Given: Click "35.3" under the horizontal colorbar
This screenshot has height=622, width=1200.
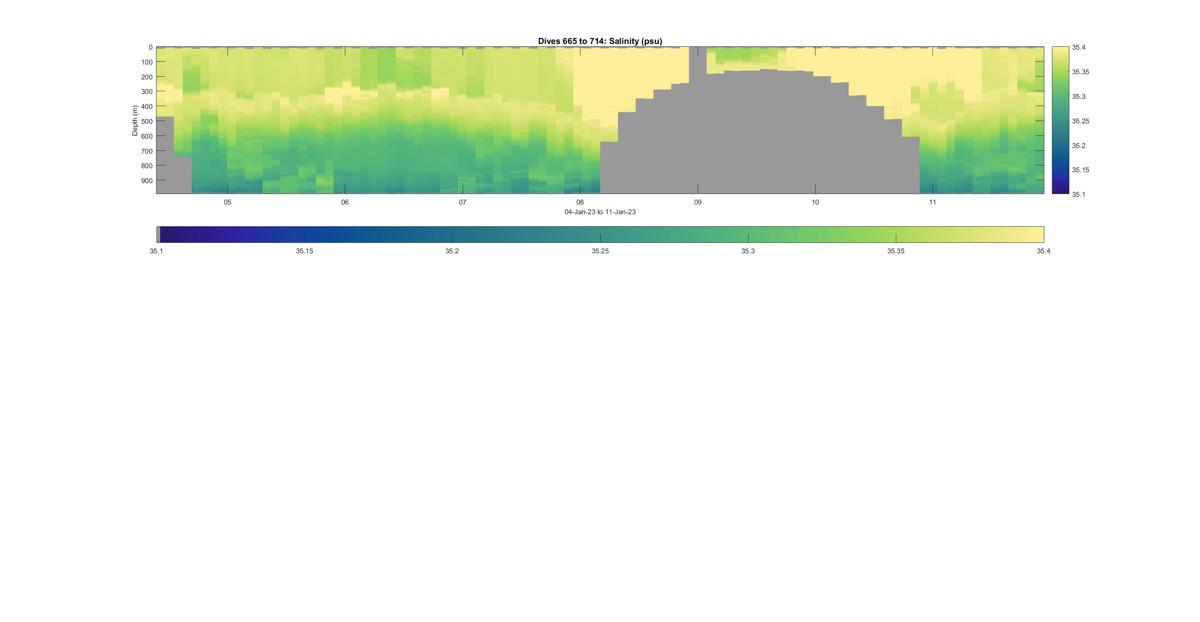Looking at the screenshot, I should (748, 251).
